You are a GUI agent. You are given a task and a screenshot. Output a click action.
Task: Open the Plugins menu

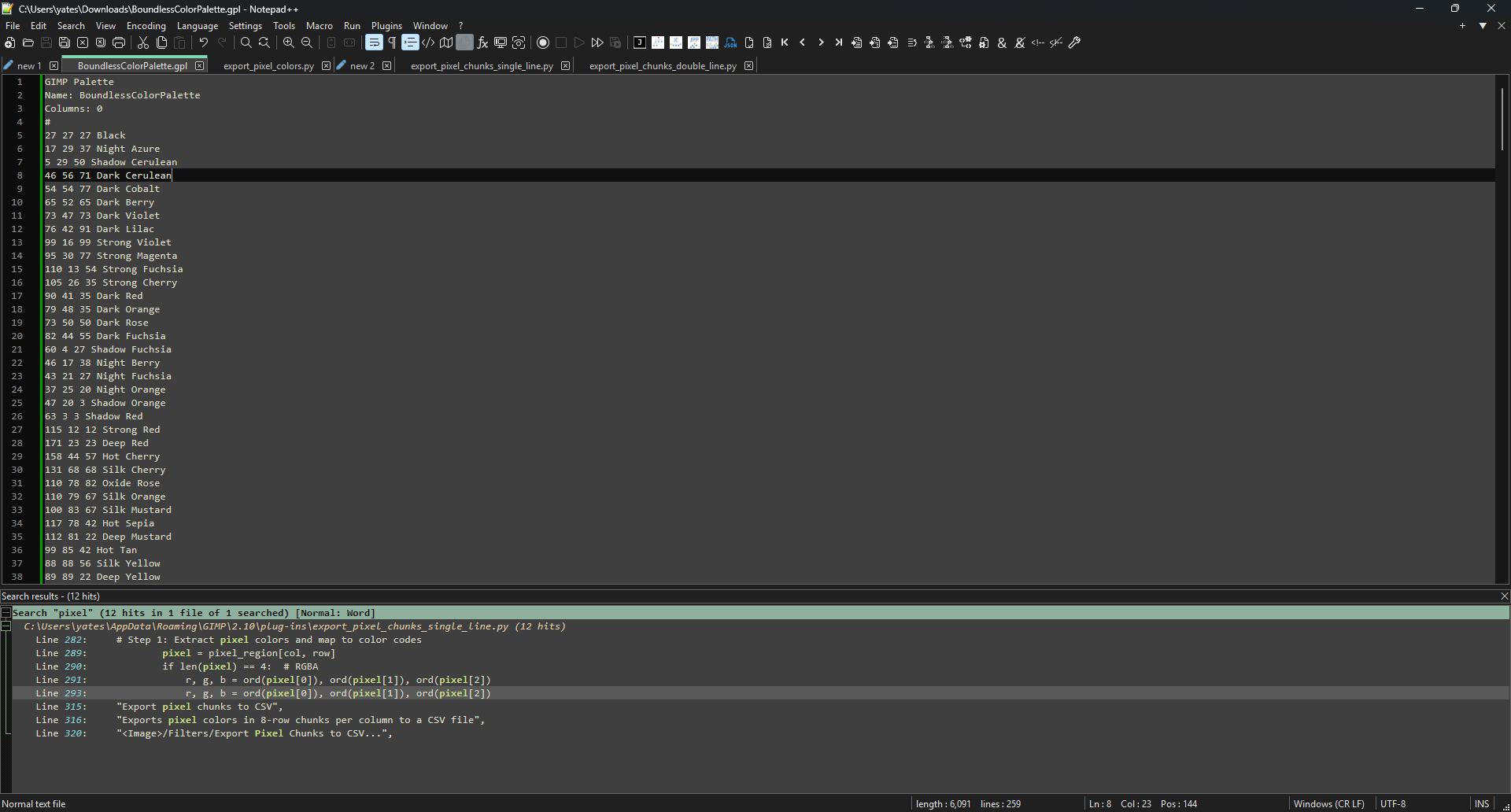point(386,26)
